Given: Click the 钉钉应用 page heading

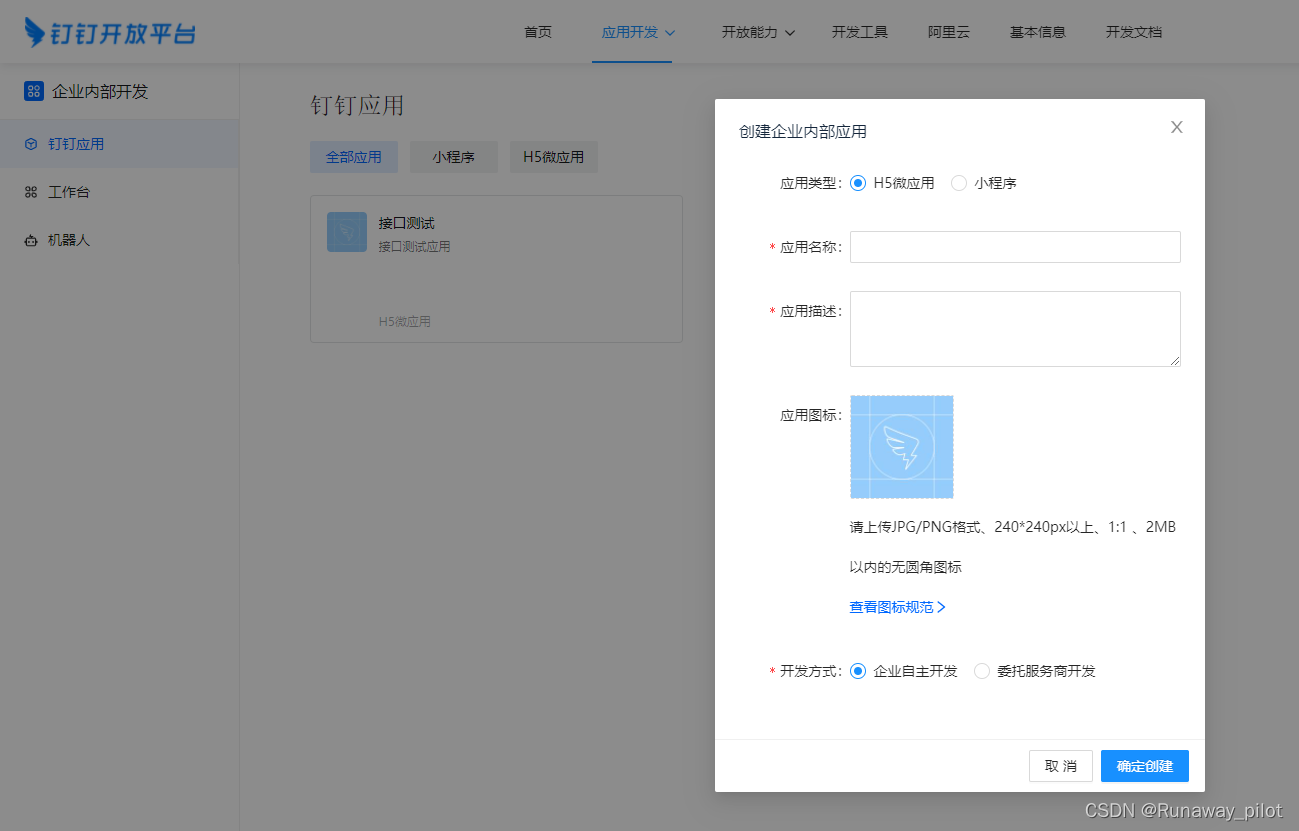Looking at the screenshot, I should [x=357, y=106].
